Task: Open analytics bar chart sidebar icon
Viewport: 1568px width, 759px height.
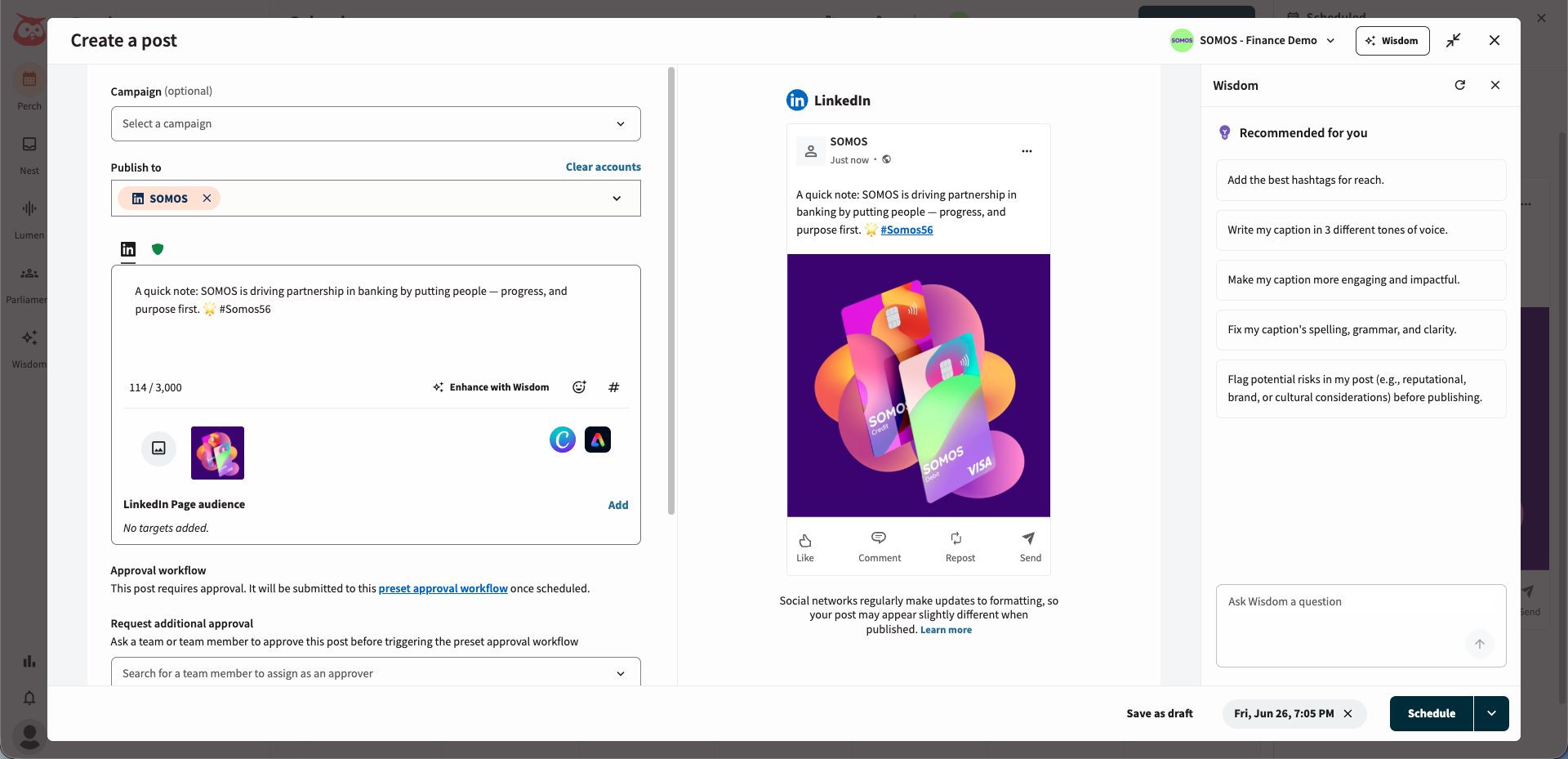Action: [29, 661]
